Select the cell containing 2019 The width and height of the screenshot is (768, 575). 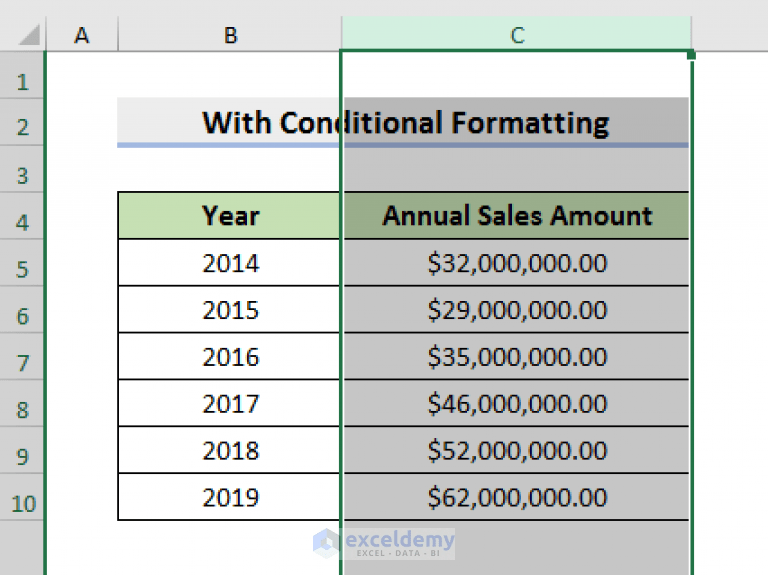[229, 497]
